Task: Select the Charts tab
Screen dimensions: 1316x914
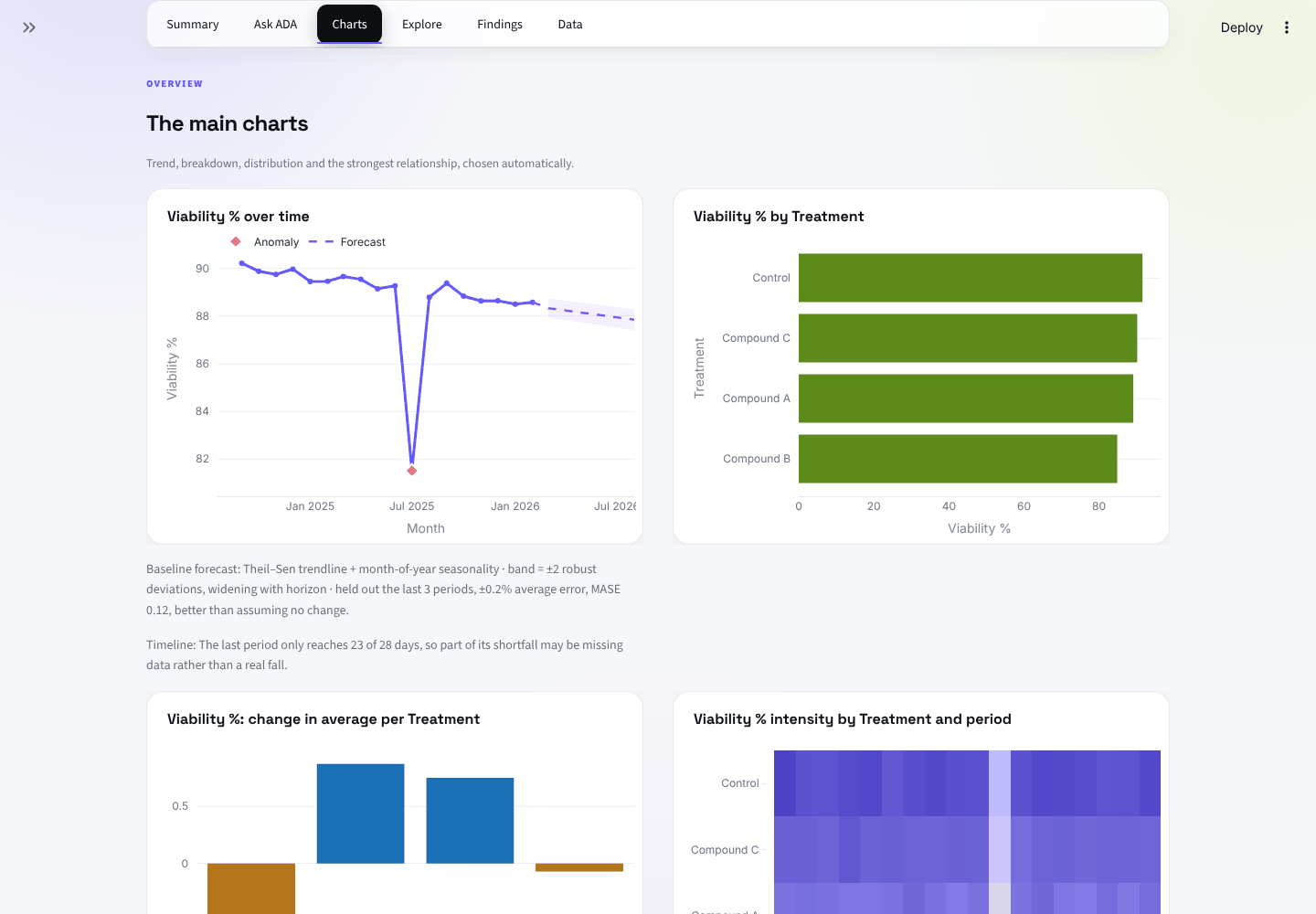Action: (349, 25)
